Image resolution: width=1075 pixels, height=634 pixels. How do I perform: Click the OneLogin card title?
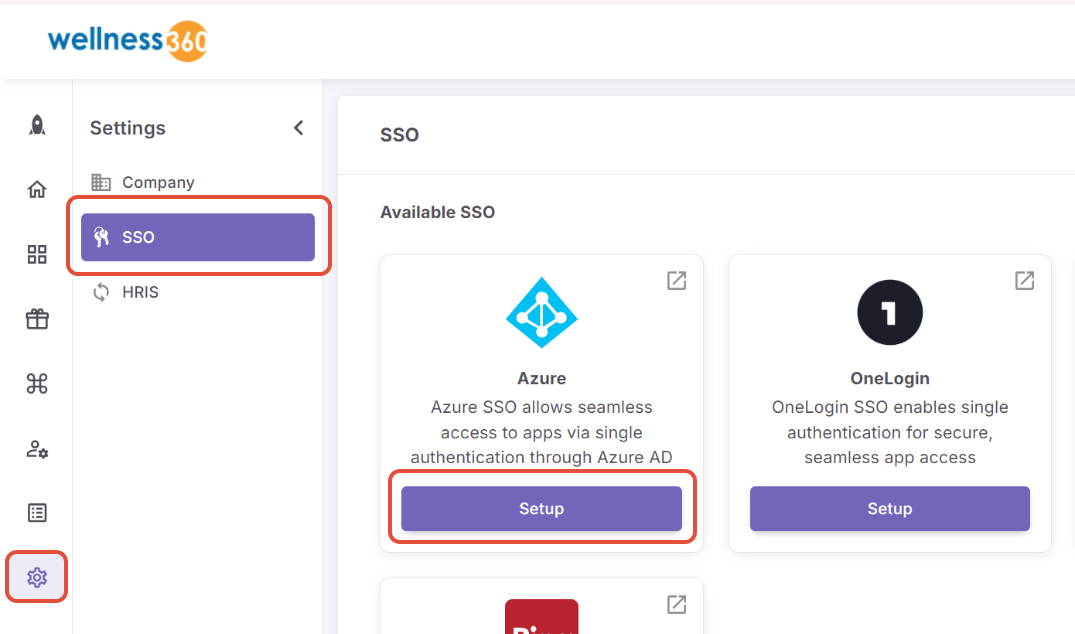click(890, 378)
